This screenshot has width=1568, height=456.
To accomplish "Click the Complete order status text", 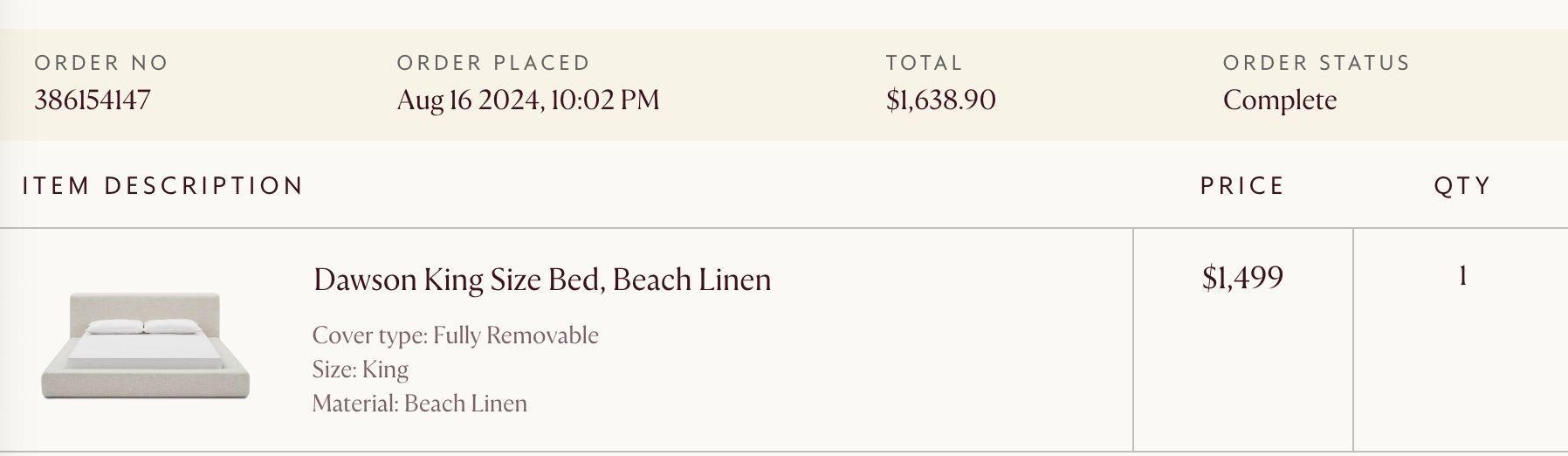I will point(1279,100).
